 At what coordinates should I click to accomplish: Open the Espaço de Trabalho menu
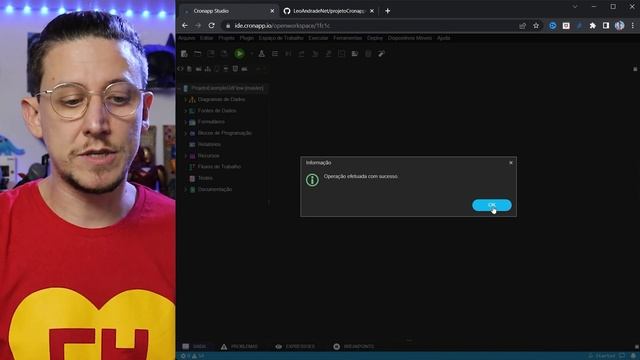pyautogui.click(x=281, y=38)
